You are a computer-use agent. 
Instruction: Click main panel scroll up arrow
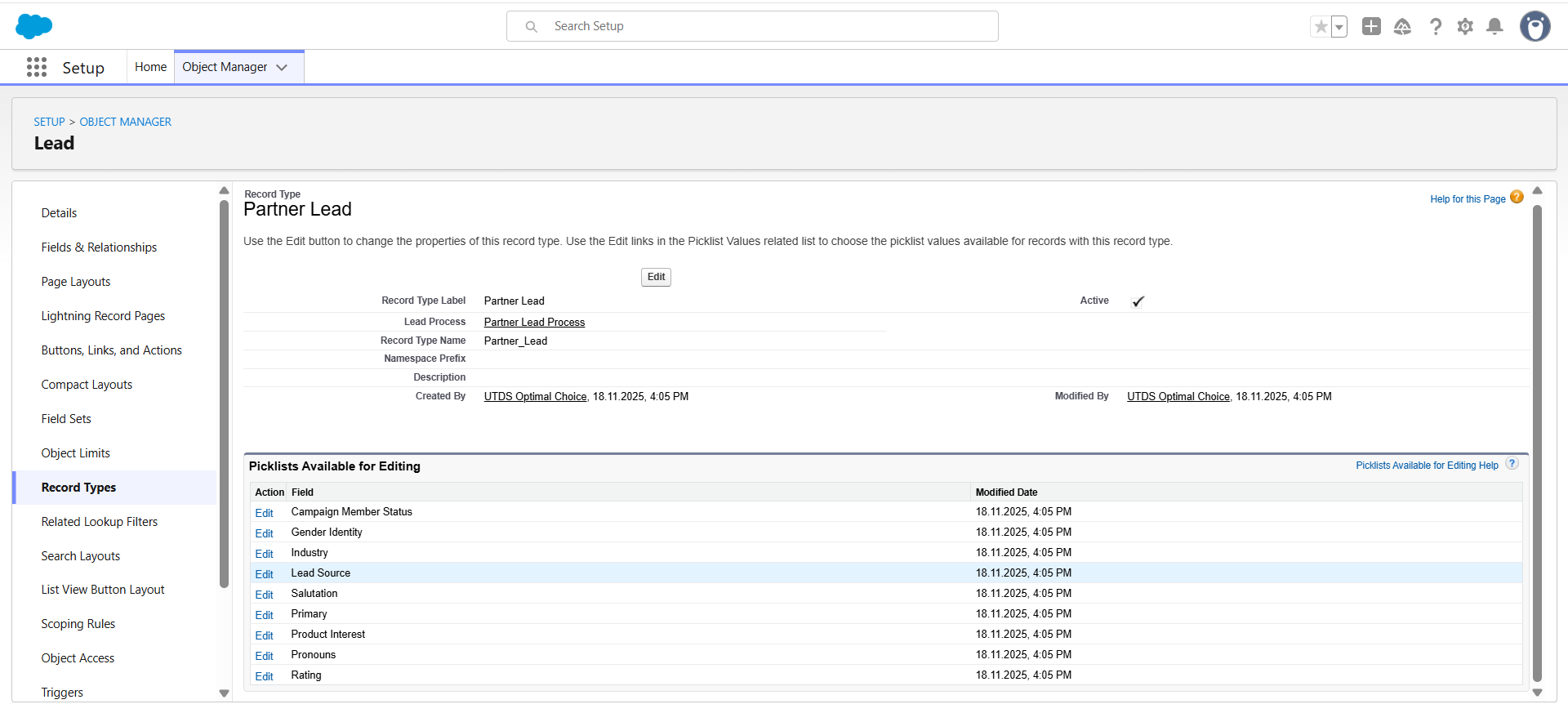[x=1537, y=190]
